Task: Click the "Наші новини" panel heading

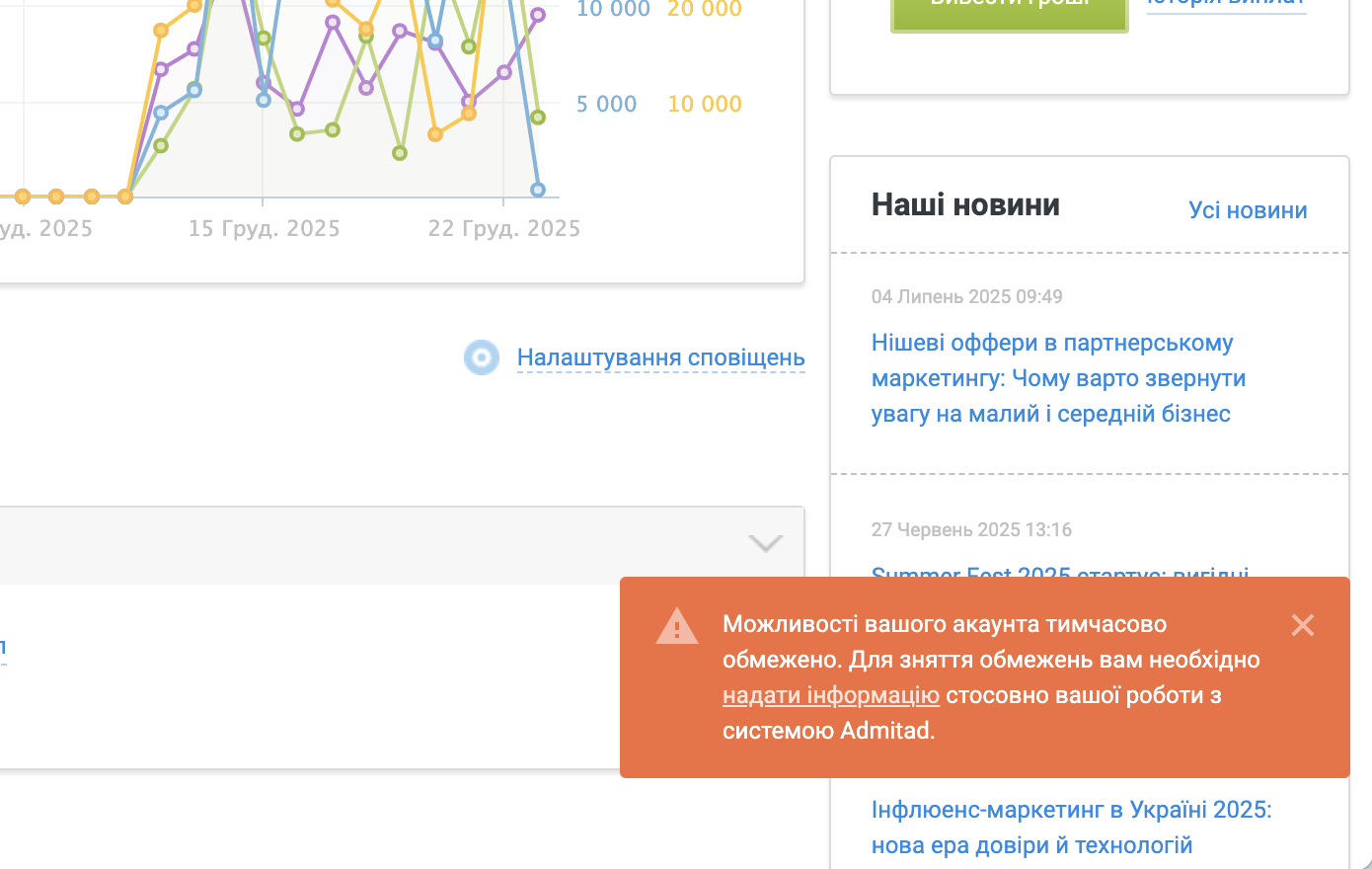Action: [x=964, y=205]
